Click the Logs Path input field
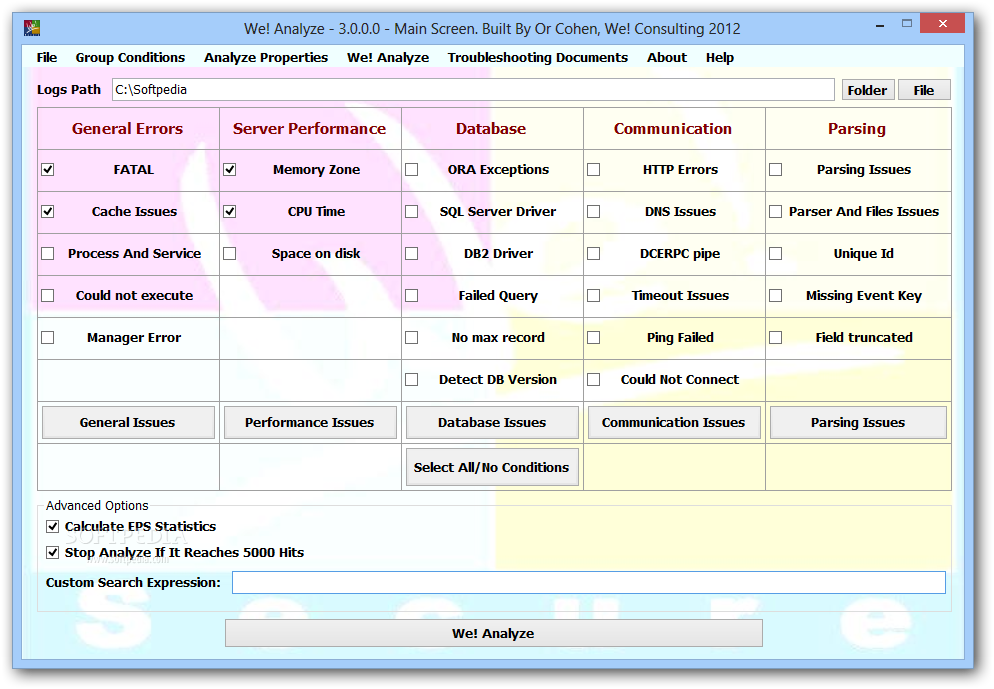Screen dimensions: 994x689 [x=473, y=90]
